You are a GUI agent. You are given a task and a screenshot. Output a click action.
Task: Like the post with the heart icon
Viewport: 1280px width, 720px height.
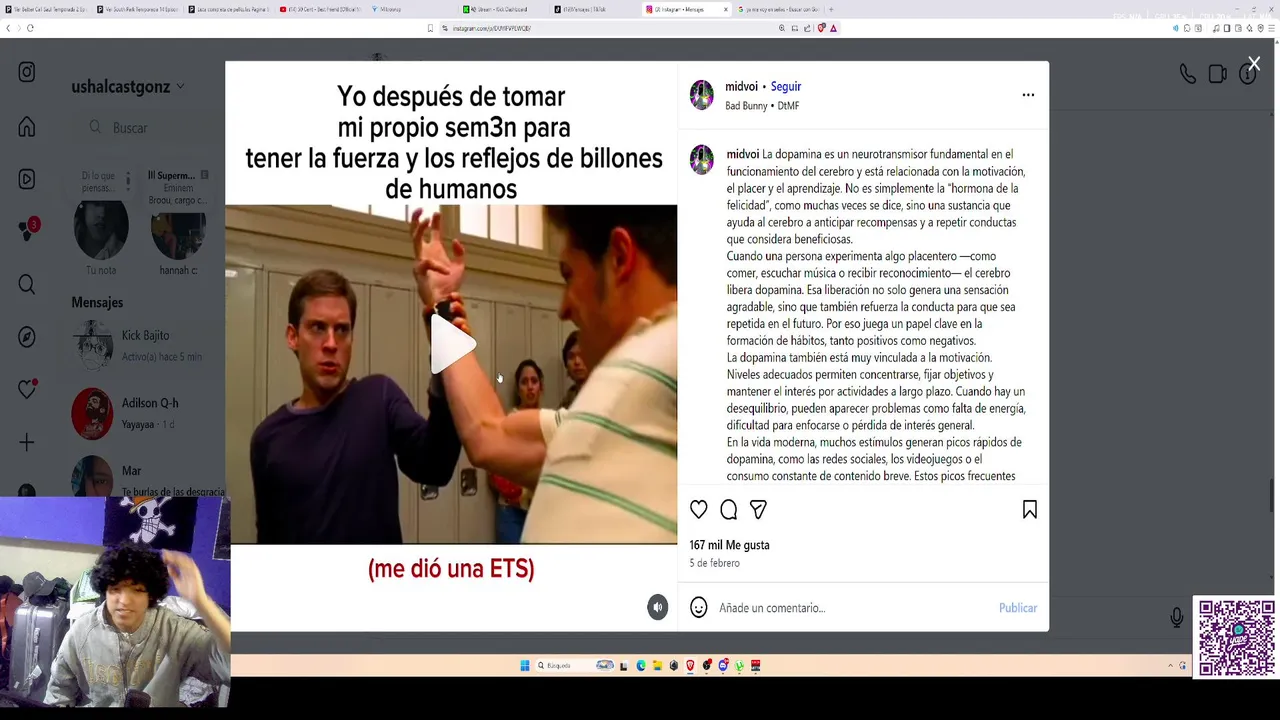[x=699, y=510]
